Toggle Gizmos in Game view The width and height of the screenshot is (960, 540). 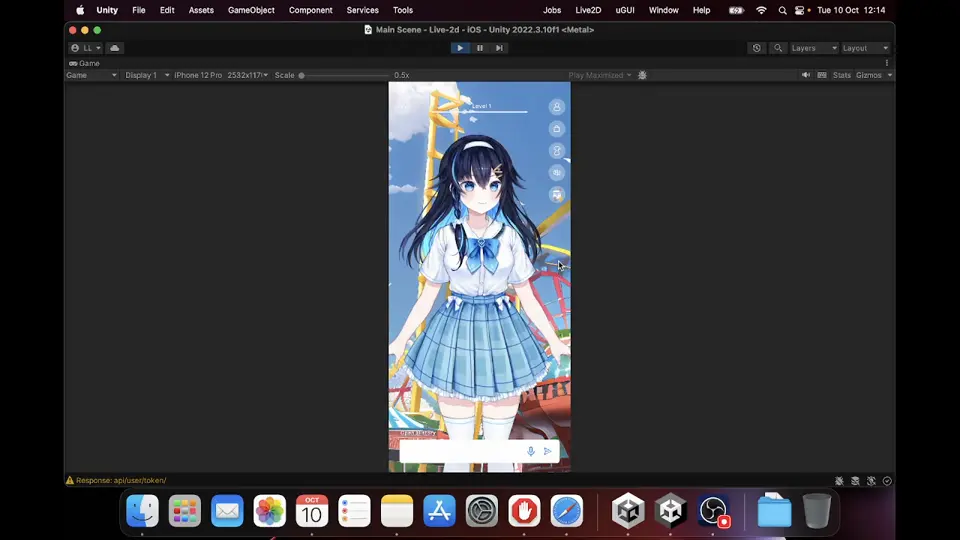(869, 75)
